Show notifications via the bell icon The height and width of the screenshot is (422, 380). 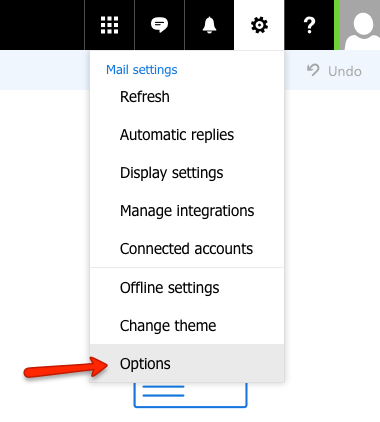click(x=209, y=25)
